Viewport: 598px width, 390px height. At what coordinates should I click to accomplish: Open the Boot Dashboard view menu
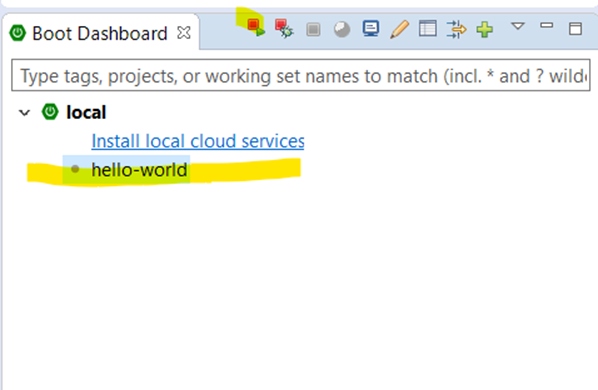pos(518,26)
